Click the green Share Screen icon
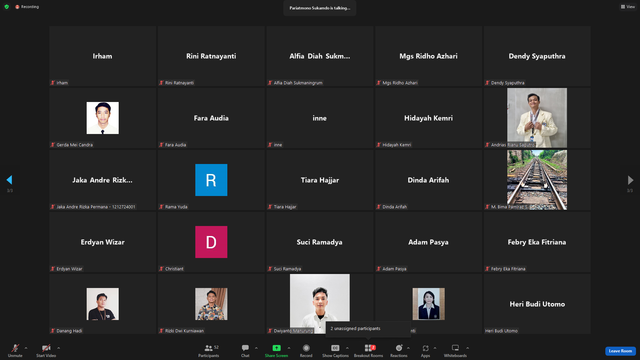 [276, 348]
